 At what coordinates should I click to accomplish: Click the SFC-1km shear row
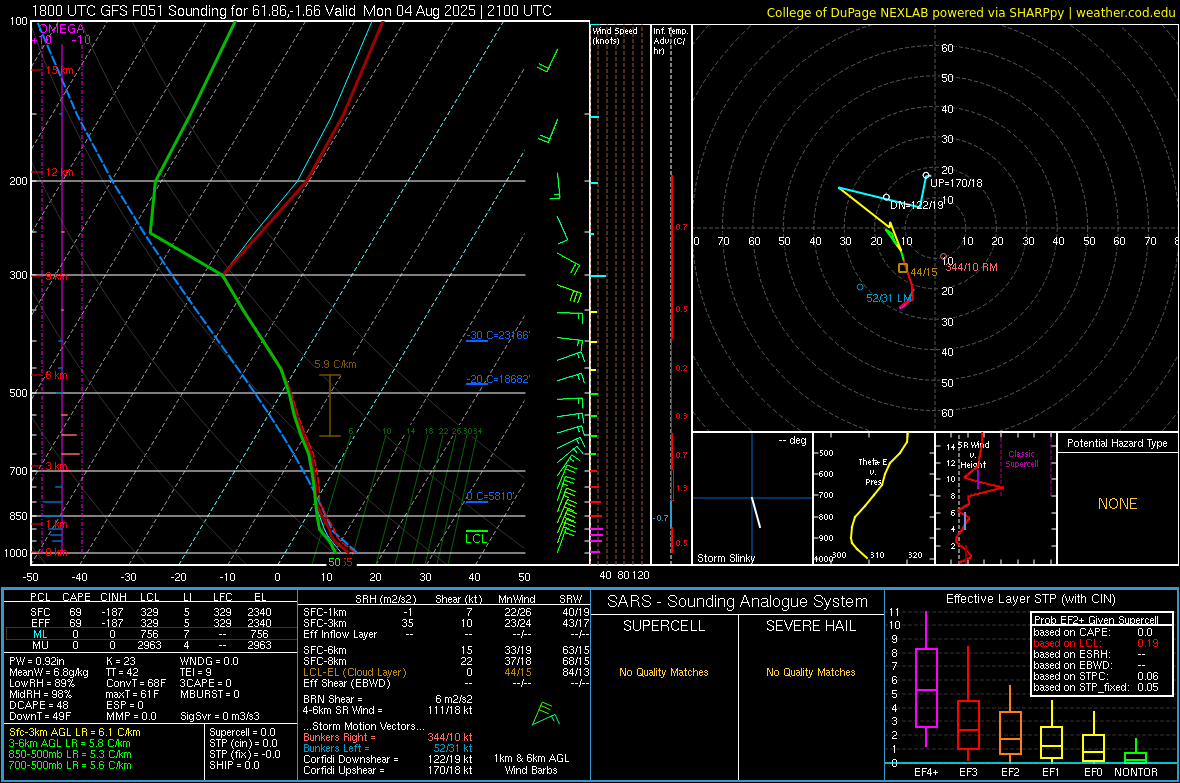[x=446, y=612]
